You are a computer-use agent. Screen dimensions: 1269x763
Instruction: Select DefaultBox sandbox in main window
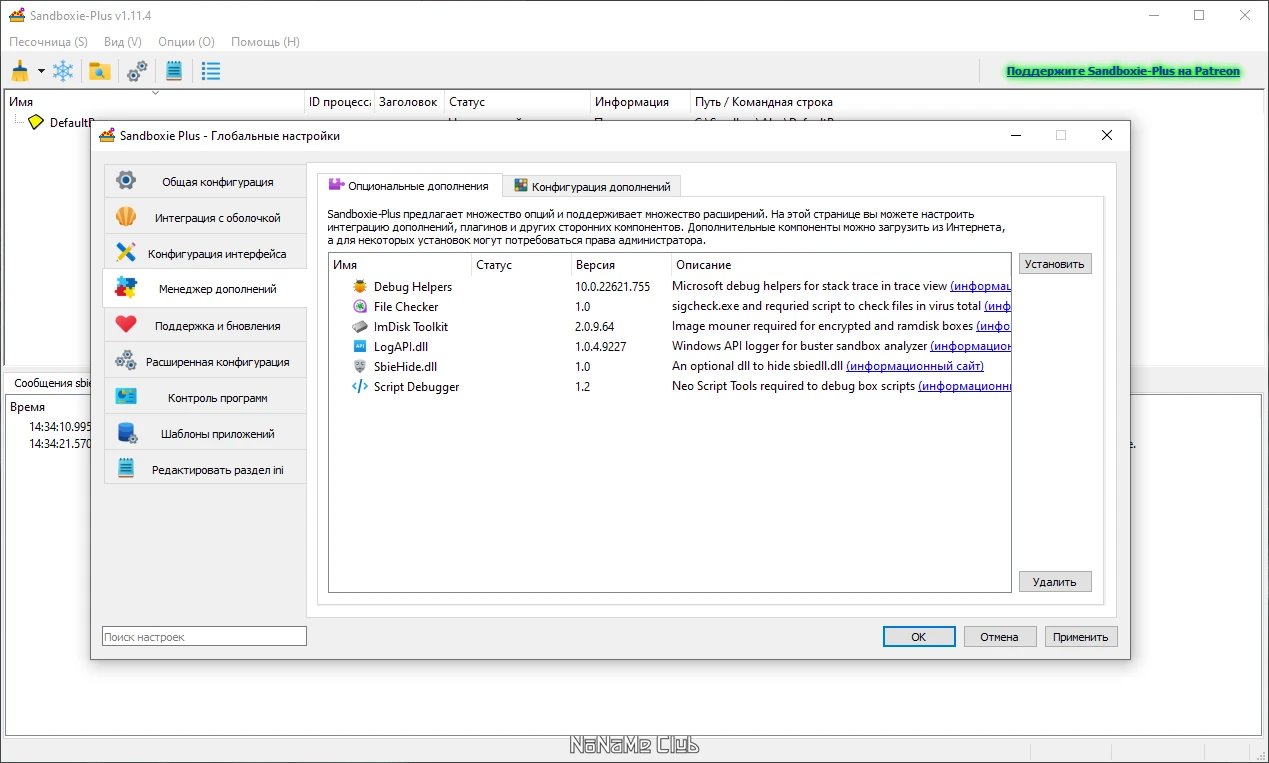tap(70, 122)
